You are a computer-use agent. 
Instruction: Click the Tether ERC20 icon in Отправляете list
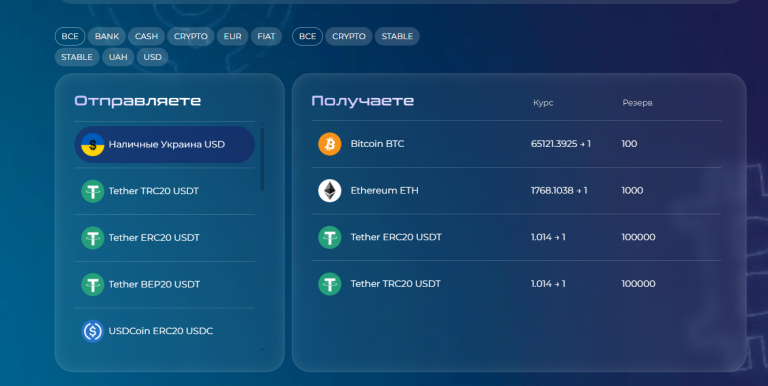click(93, 238)
